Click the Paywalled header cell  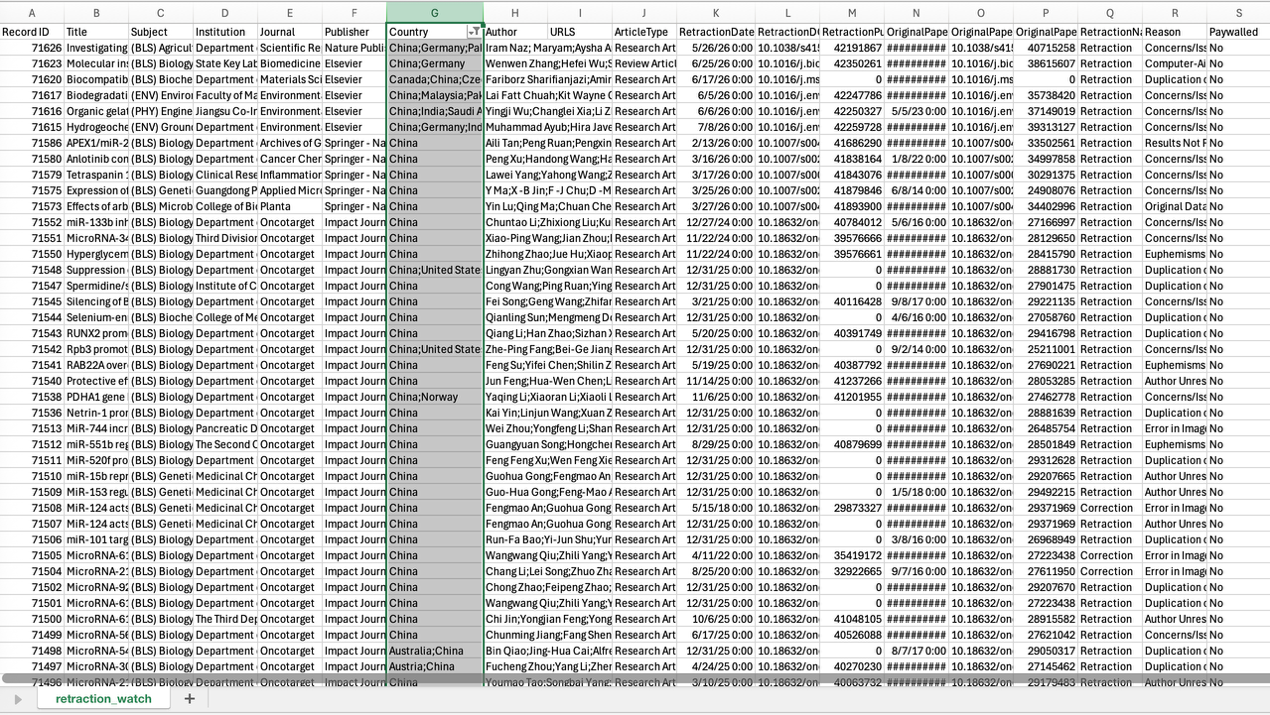[x=1238, y=32]
